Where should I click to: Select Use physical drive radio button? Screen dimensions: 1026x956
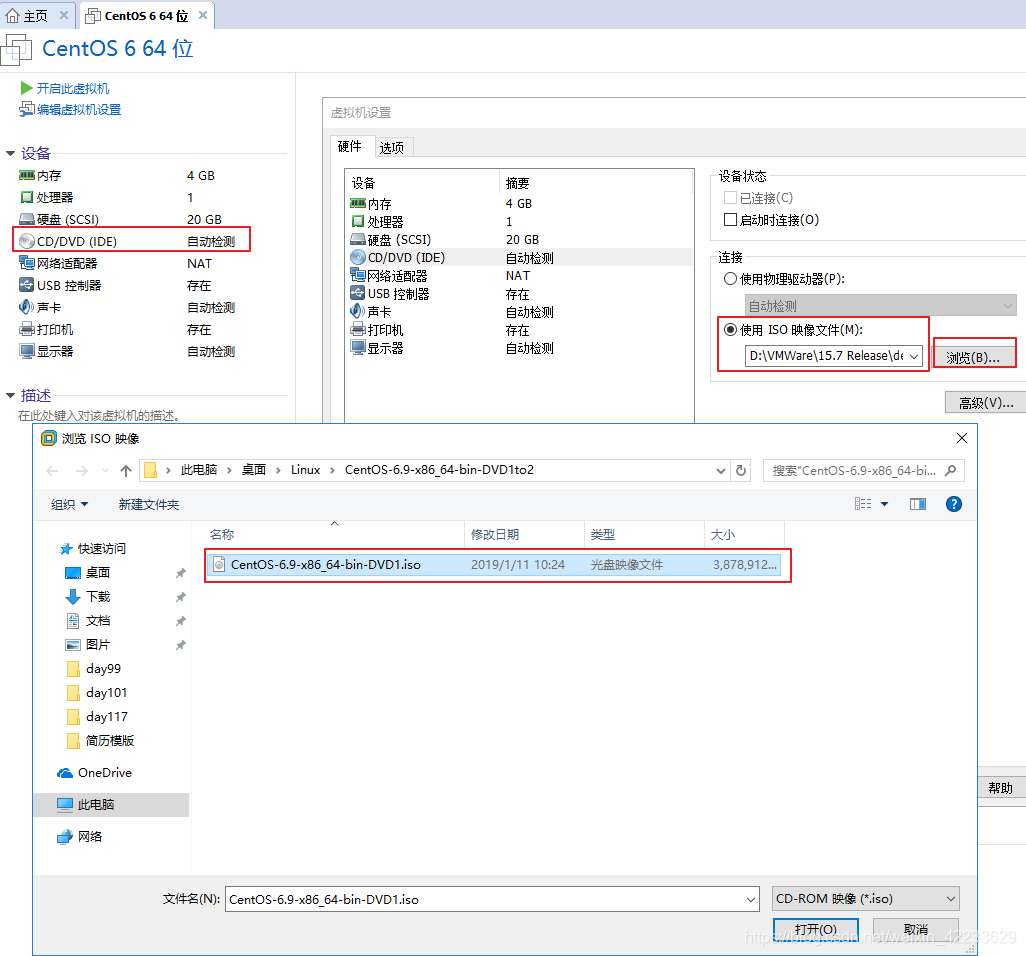(730, 279)
